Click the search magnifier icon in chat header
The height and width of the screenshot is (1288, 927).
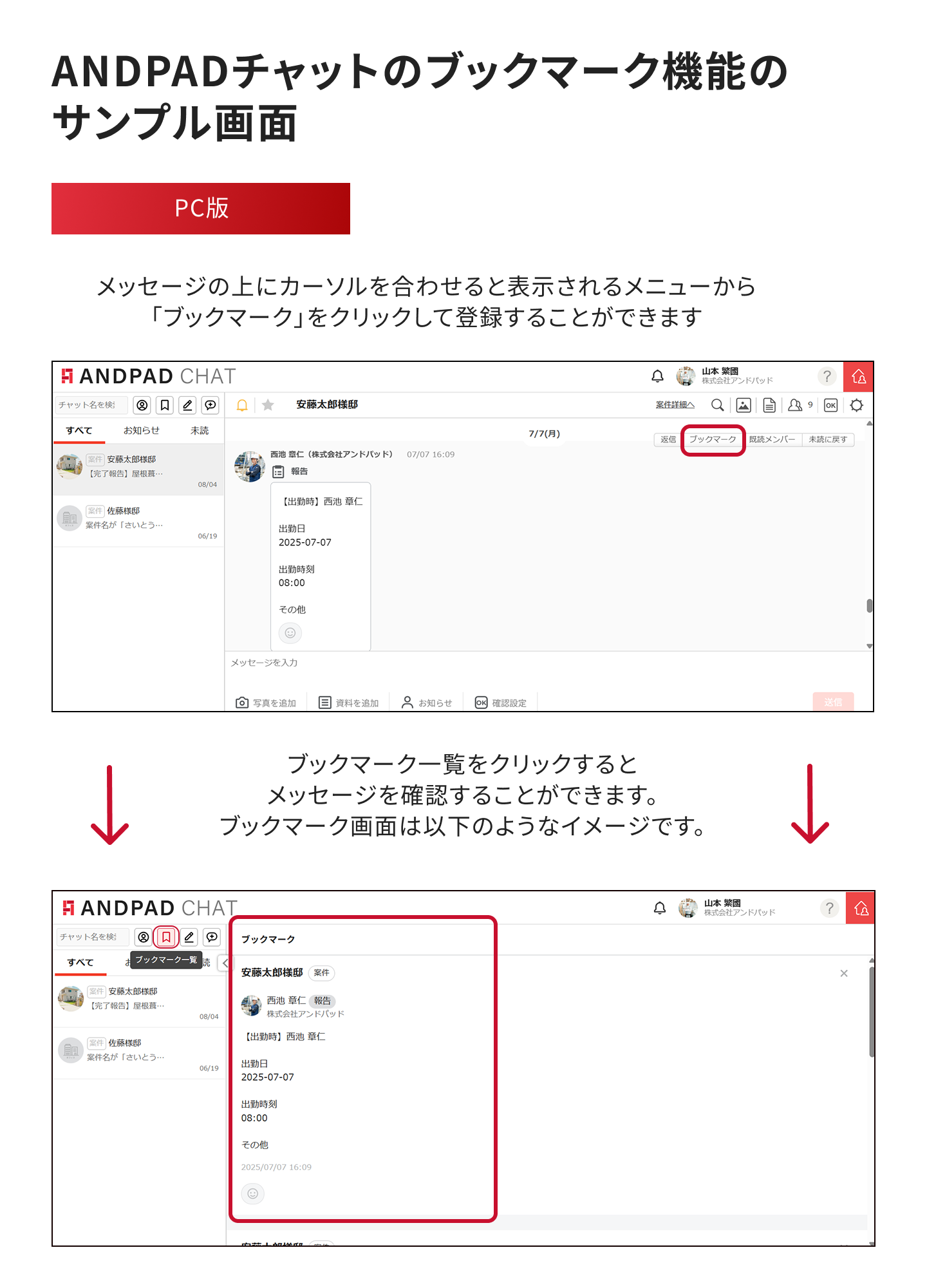coord(717,405)
